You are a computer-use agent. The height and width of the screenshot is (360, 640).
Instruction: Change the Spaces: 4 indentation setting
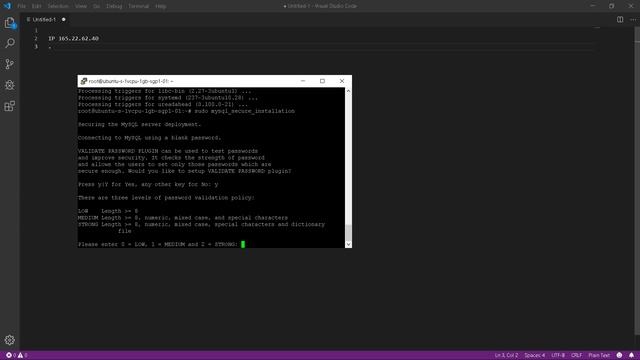pos(535,355)
